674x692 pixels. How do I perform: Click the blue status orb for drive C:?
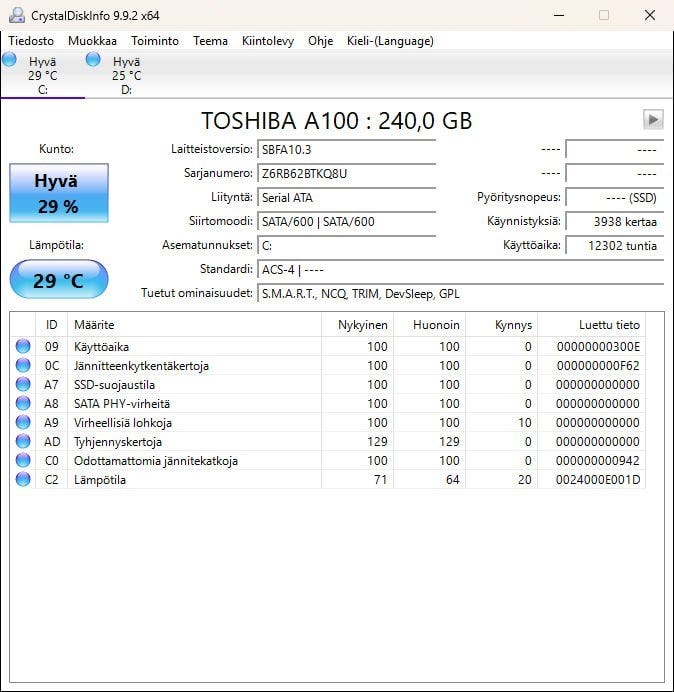[9, 59]
